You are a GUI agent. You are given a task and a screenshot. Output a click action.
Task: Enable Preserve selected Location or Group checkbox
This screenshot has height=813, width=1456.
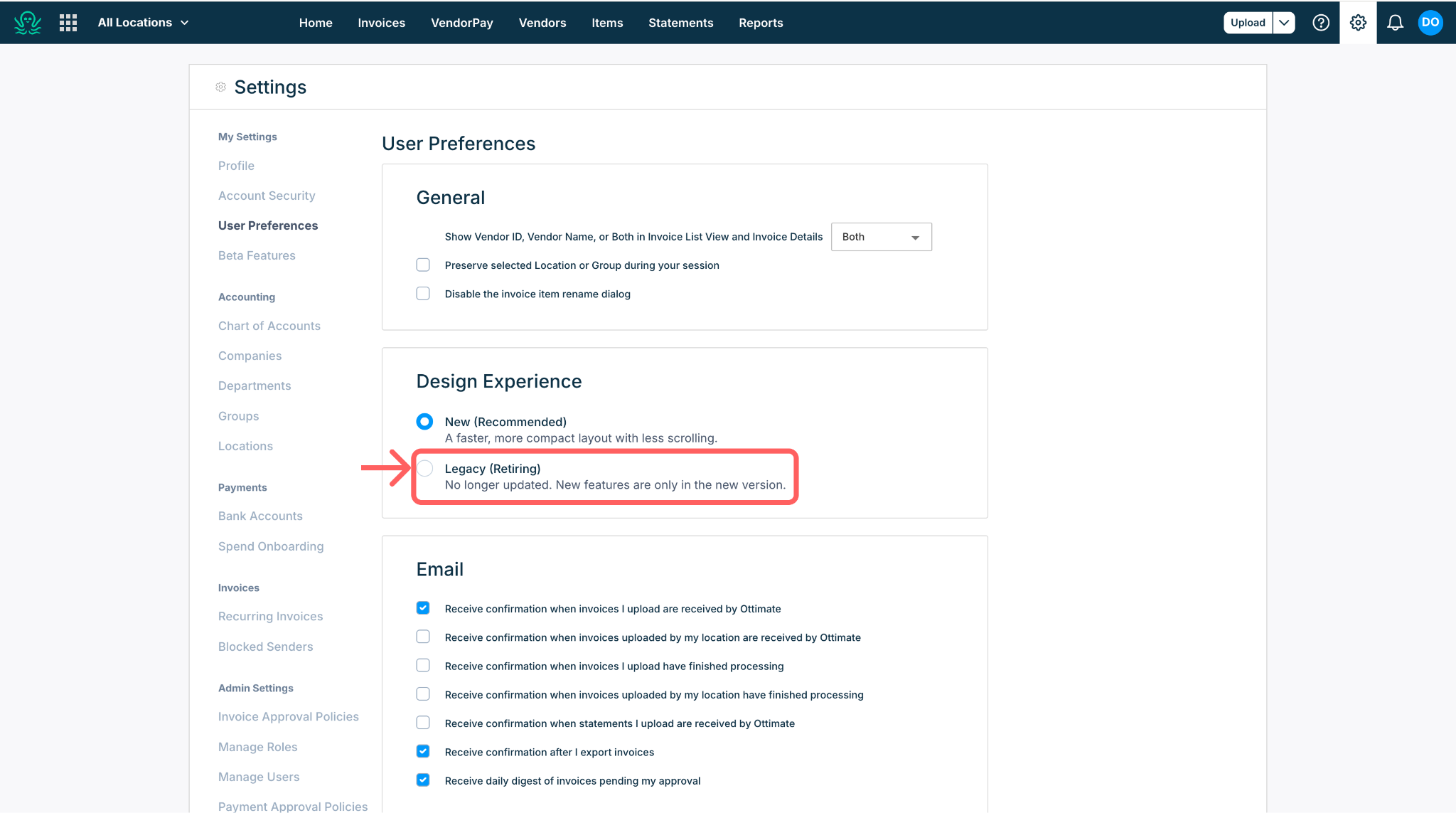click(x=423, y=265)
